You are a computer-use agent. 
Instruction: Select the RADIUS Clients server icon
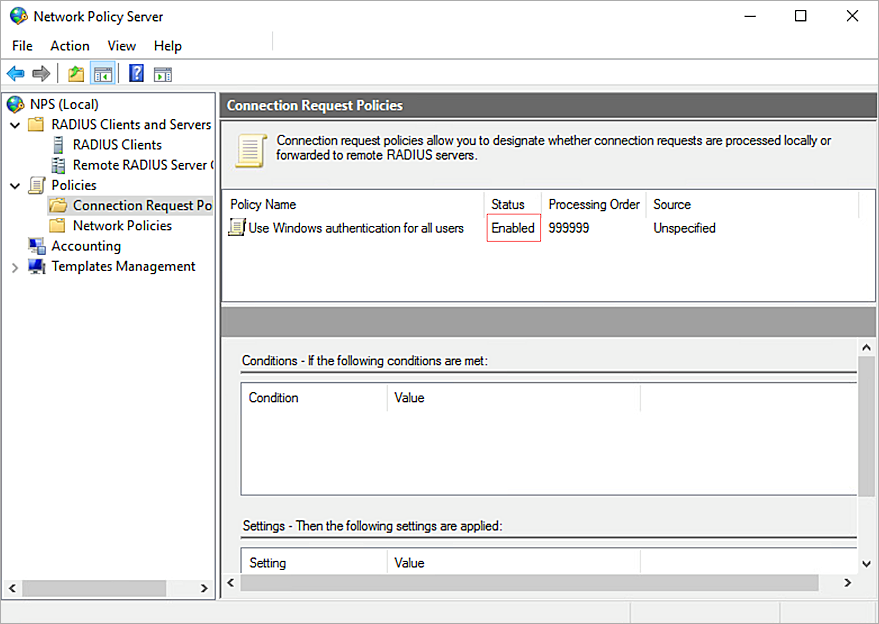(x=57, y=144)
